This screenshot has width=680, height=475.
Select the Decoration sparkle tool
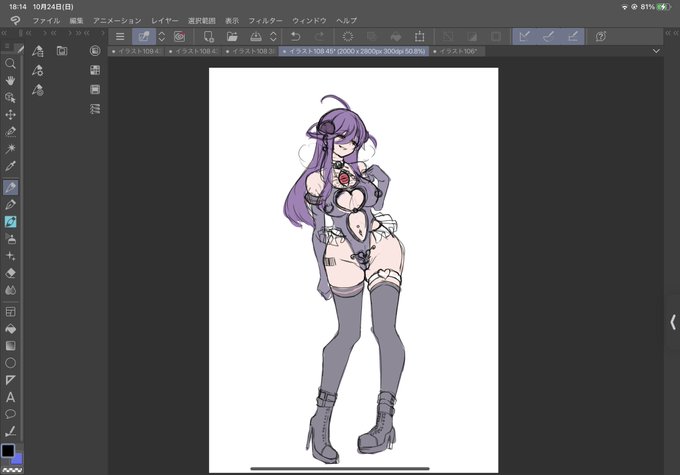[10, 256]
